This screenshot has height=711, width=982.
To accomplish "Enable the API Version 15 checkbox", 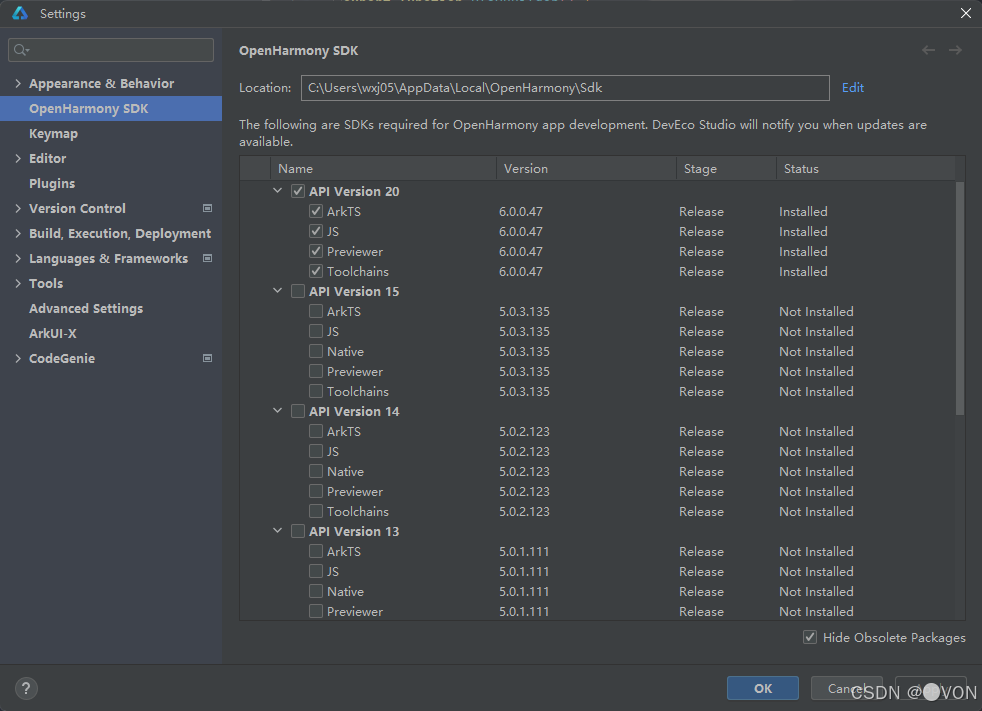I will 298,291.
